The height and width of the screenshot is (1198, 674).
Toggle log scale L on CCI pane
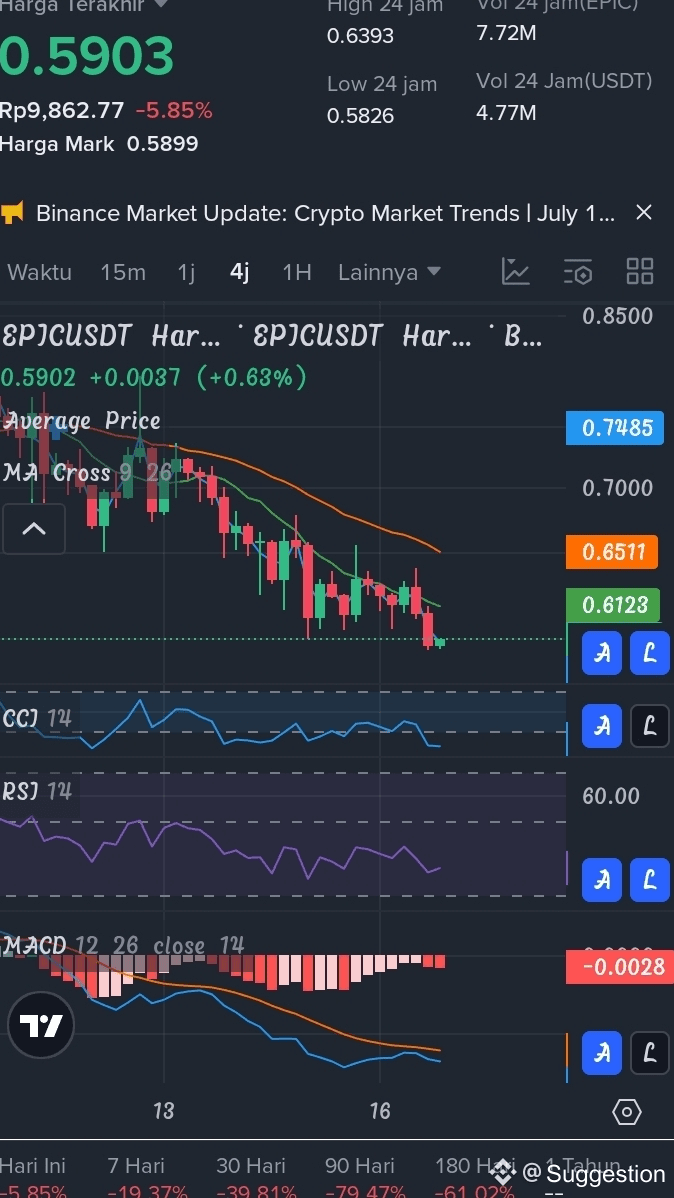point(650,725)
